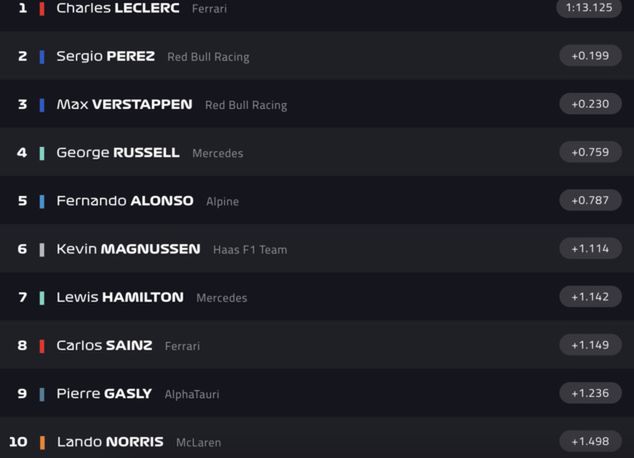
Task: Click AlphaTauri team label next to Gasly
Action: (192, 394)
